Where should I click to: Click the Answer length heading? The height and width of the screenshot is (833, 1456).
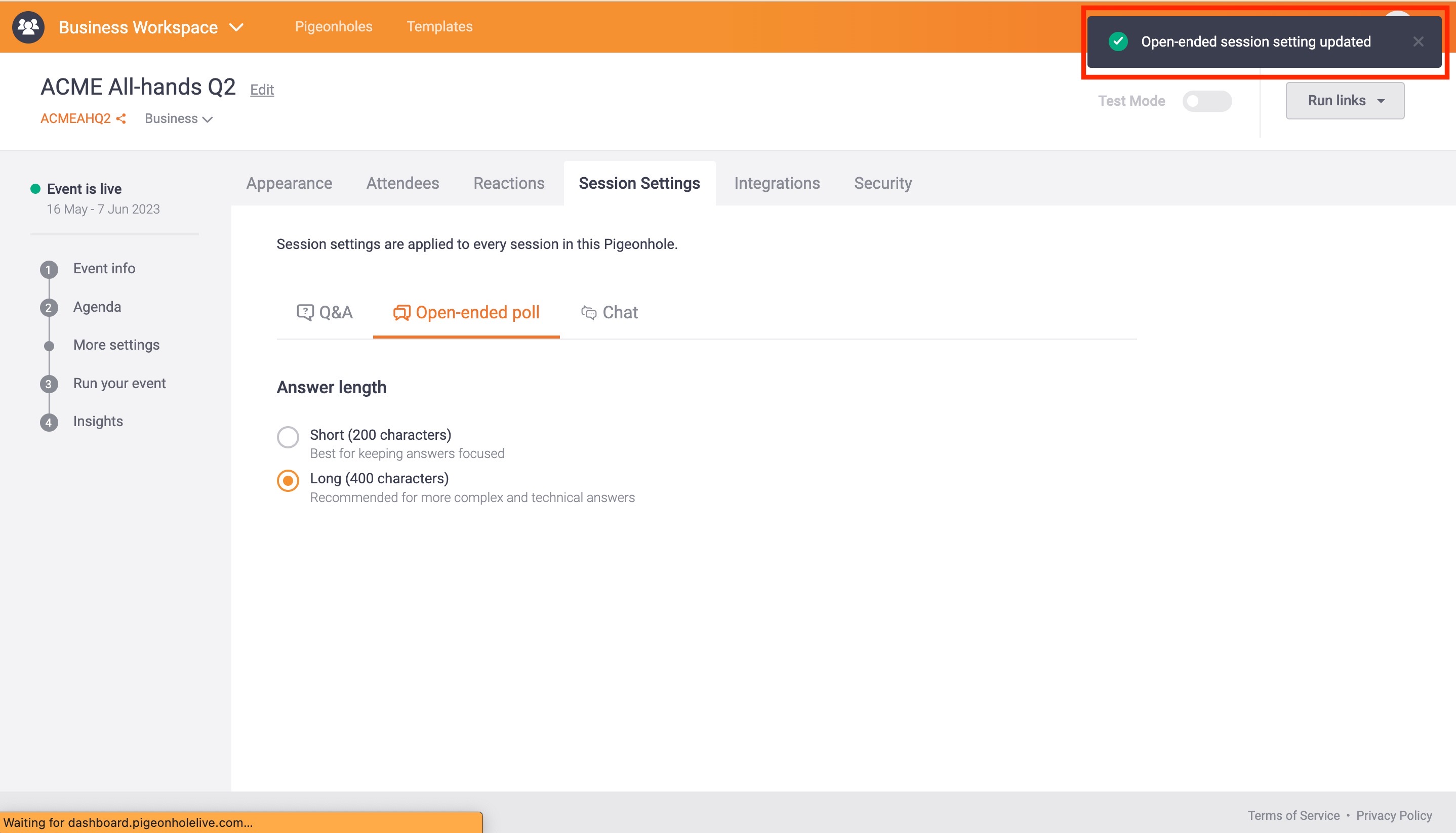pos(332,387)
